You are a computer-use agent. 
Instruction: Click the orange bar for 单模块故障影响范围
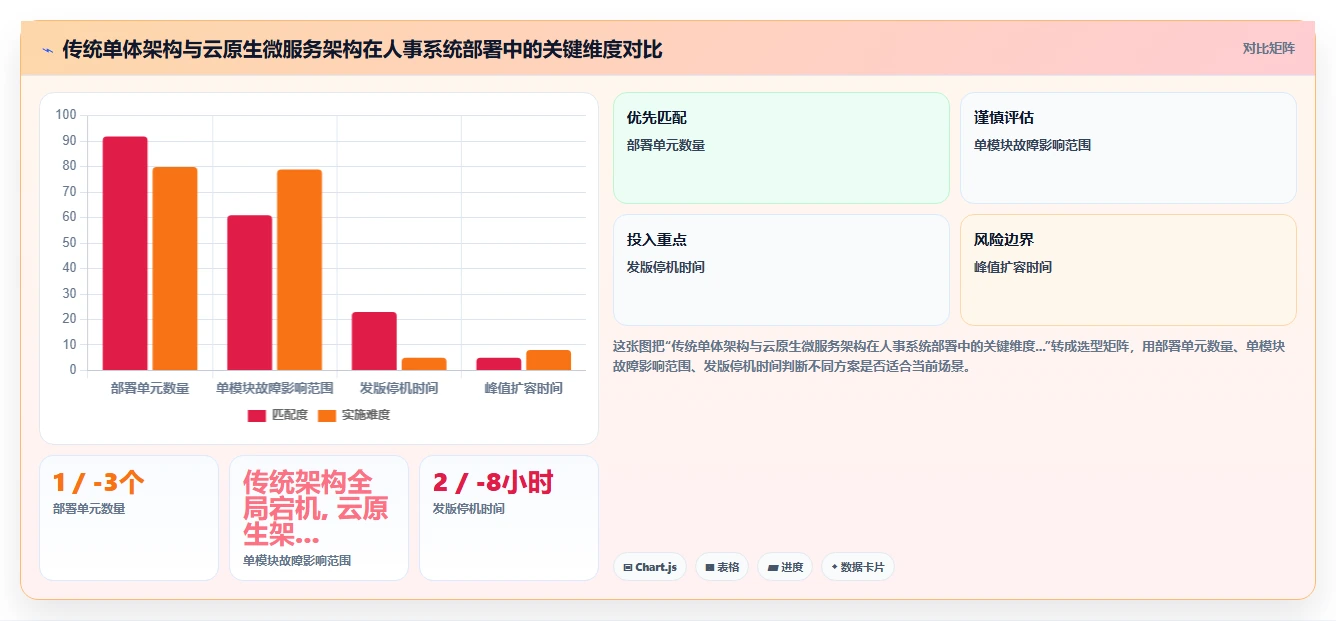tap(300, 270)
